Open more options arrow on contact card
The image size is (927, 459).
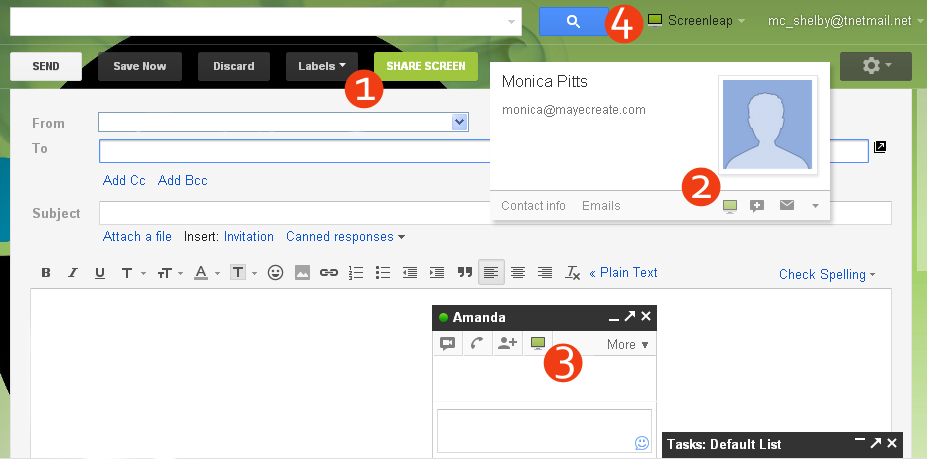[815, 206]
